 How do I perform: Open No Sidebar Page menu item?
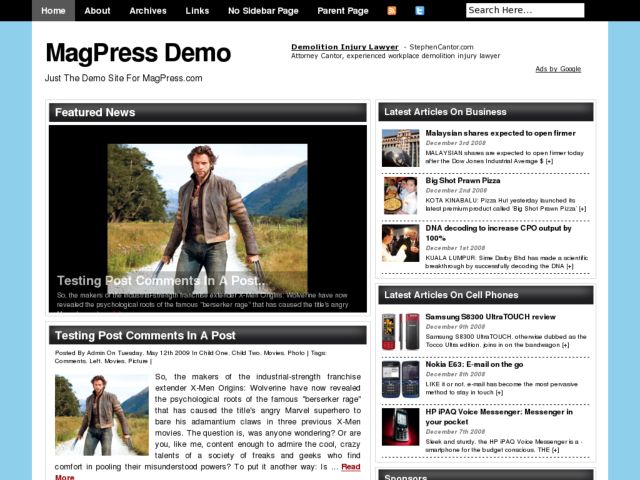[x=263, y=11]
